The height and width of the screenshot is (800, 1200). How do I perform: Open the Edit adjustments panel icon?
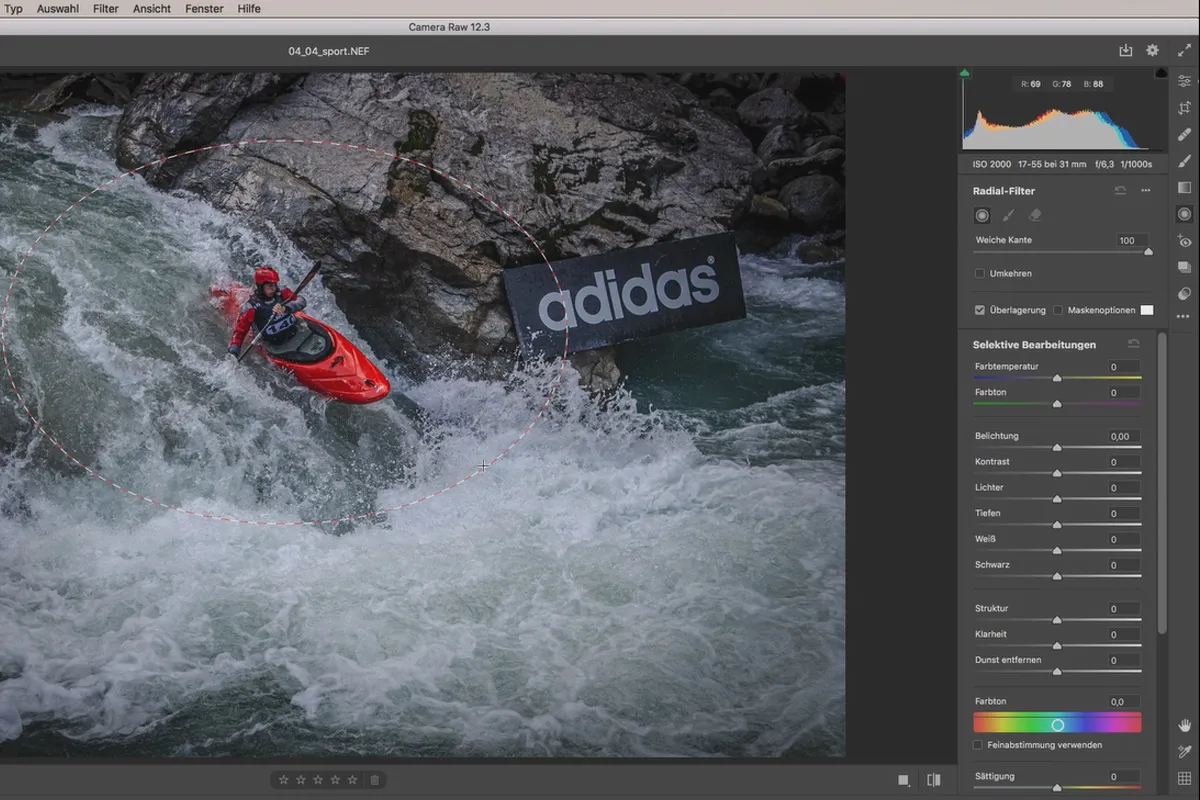tap(1184, 81)
